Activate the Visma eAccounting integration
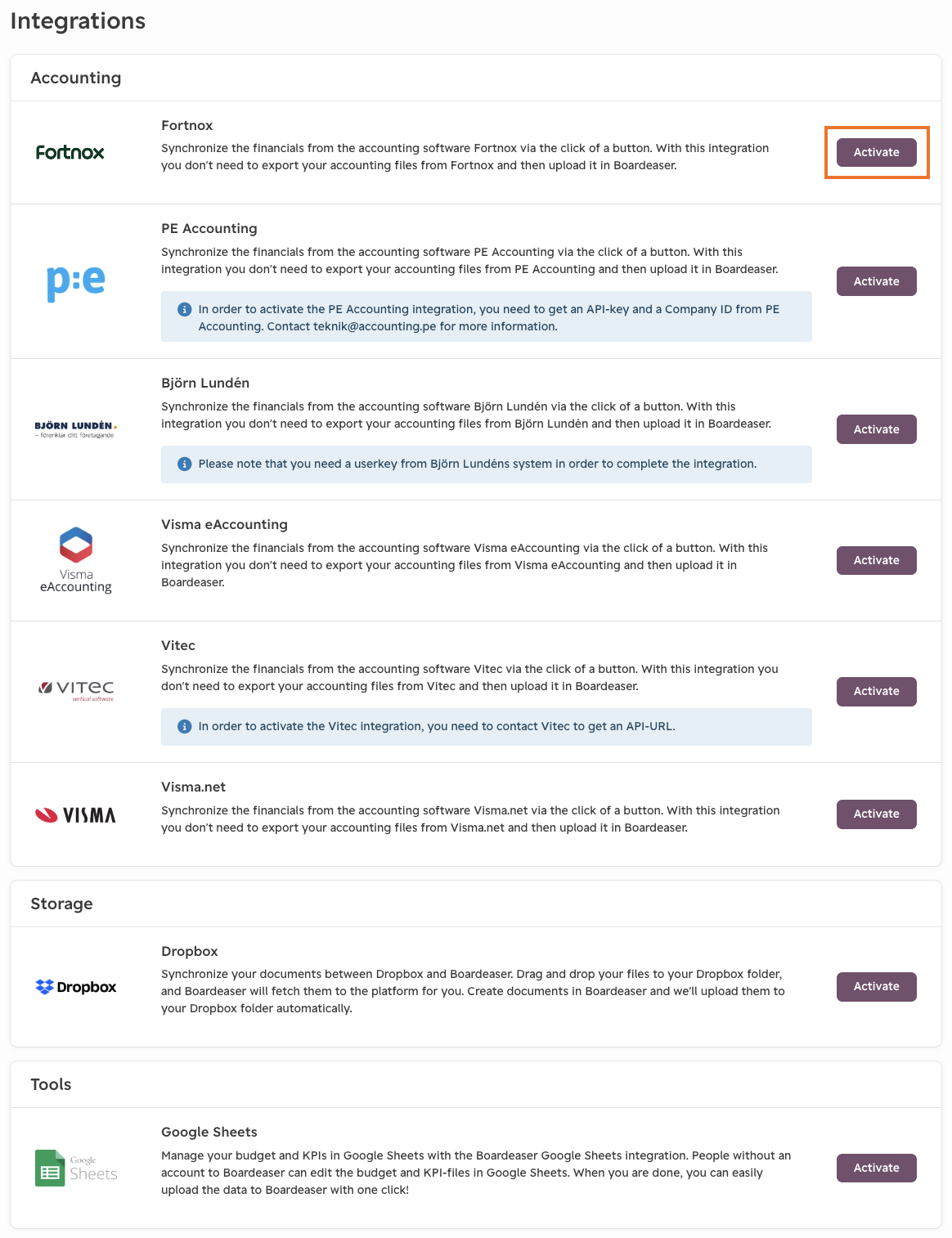This screenshot has height=1238, width=952. point(877,560)
